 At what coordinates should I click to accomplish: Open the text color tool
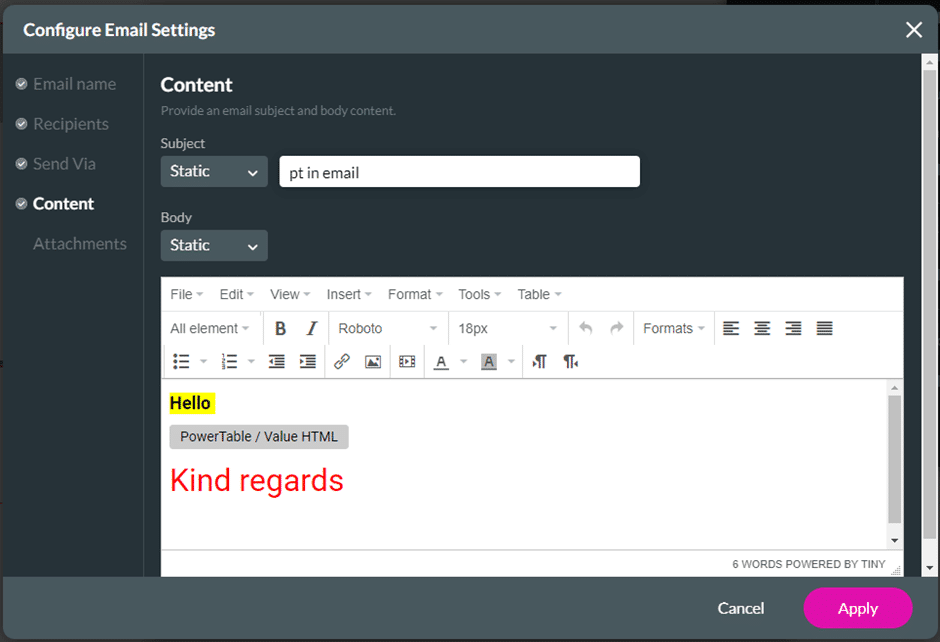pos(440,361)
